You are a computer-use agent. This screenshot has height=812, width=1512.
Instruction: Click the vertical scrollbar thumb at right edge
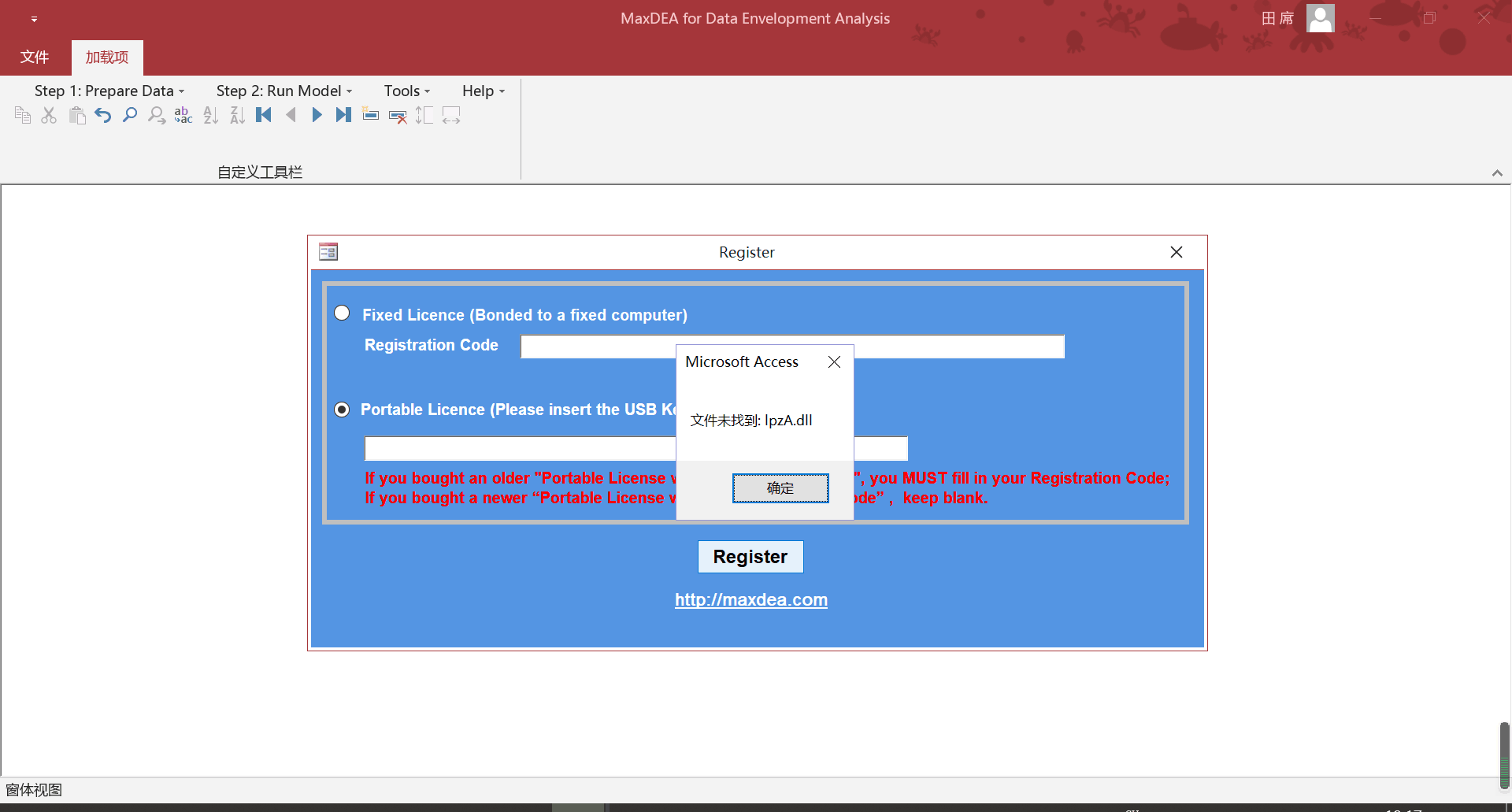(1504, 756)
